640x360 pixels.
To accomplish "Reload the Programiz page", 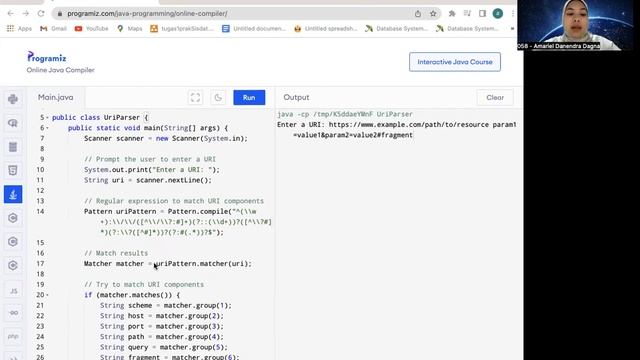I will (41, 13).
